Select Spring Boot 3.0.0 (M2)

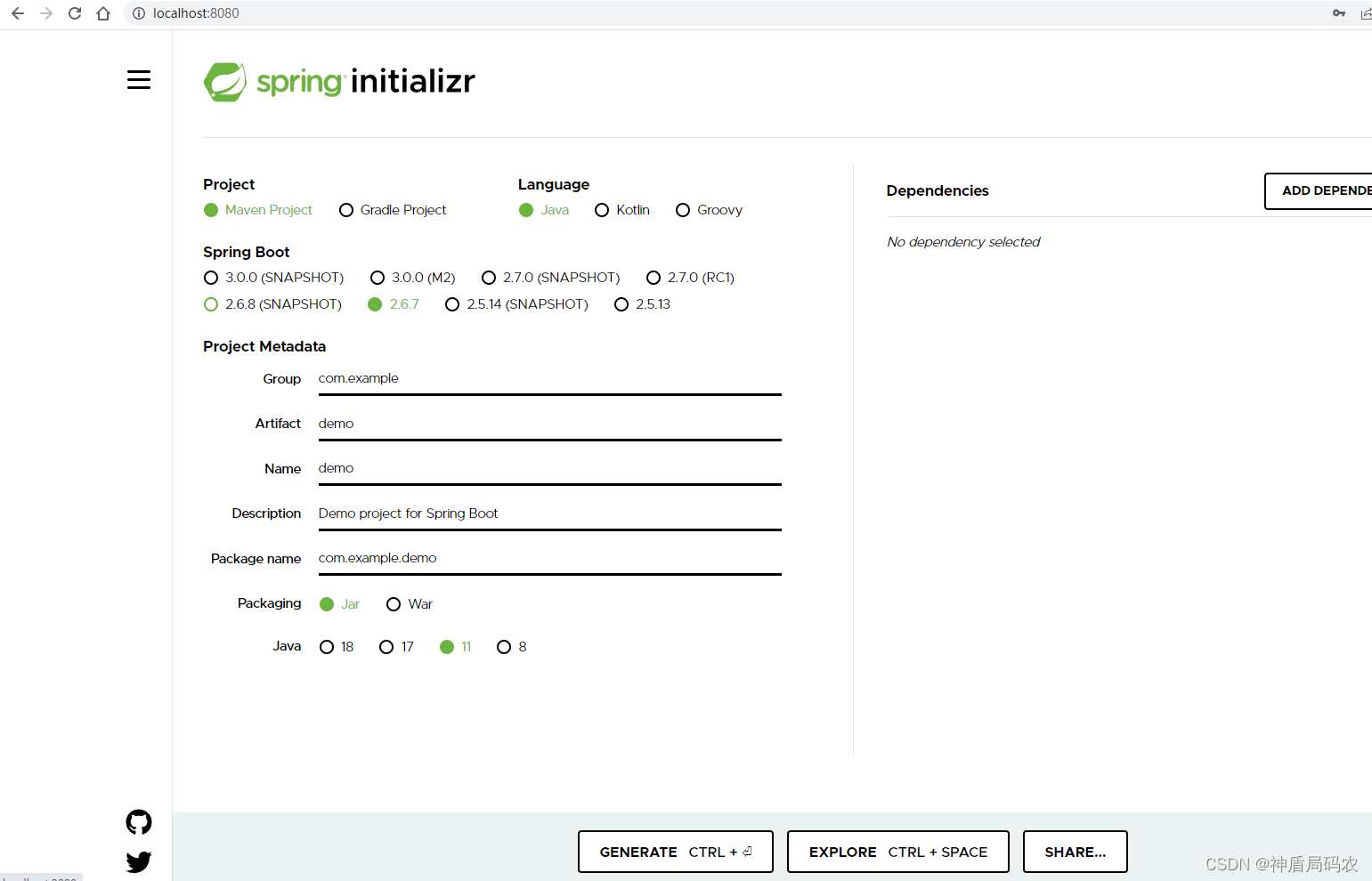[x=412, y=278]
